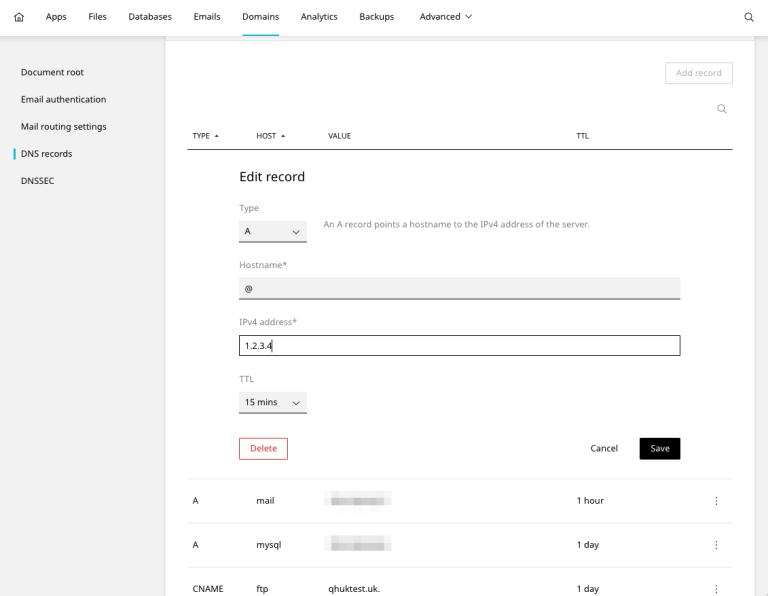The image size is (768, 596).
Task: Click '1 day' TTL of ftp record
Action: pos(588,589)
